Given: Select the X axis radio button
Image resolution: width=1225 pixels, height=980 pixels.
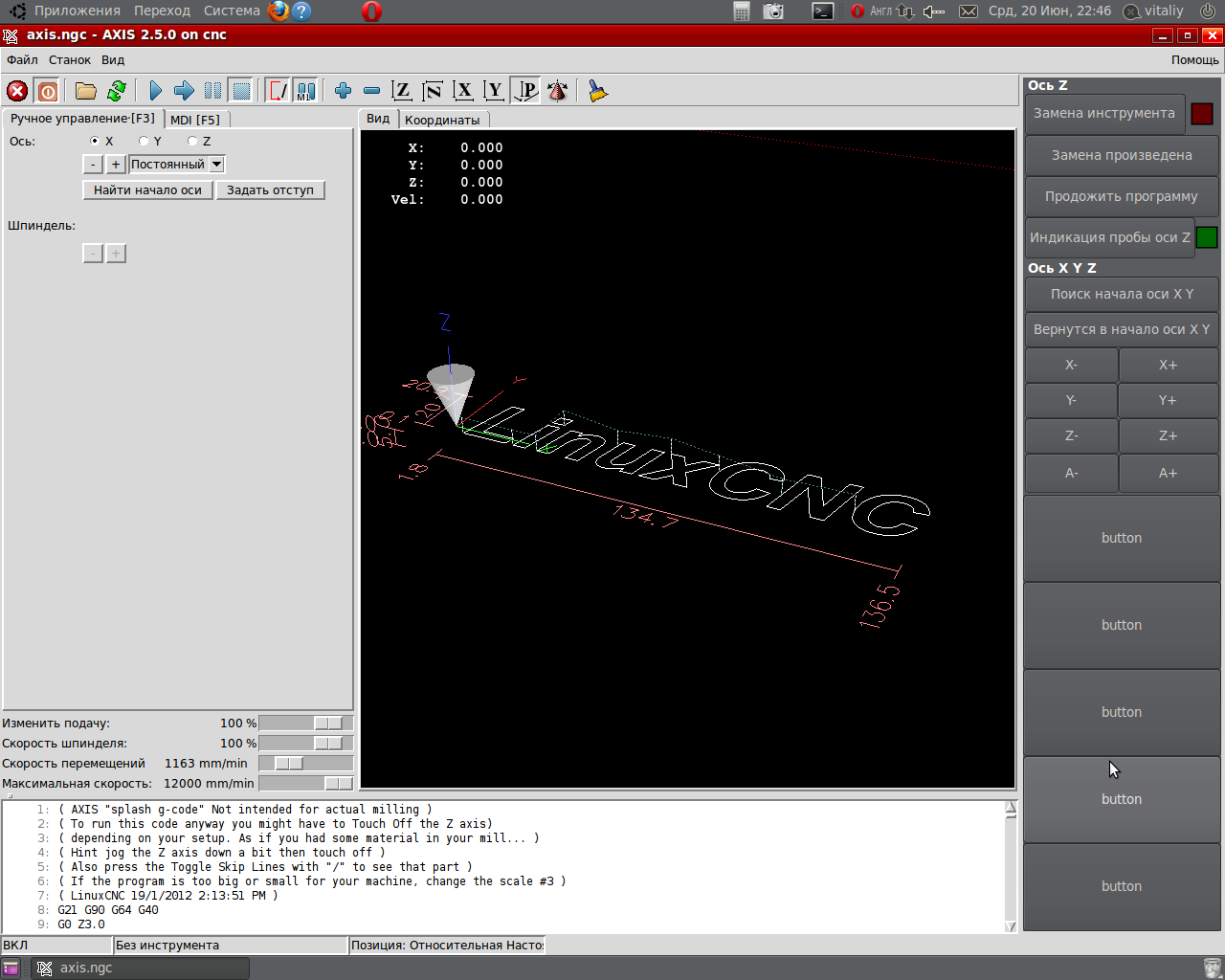Looking at the screenshot, I should [95, 142].
